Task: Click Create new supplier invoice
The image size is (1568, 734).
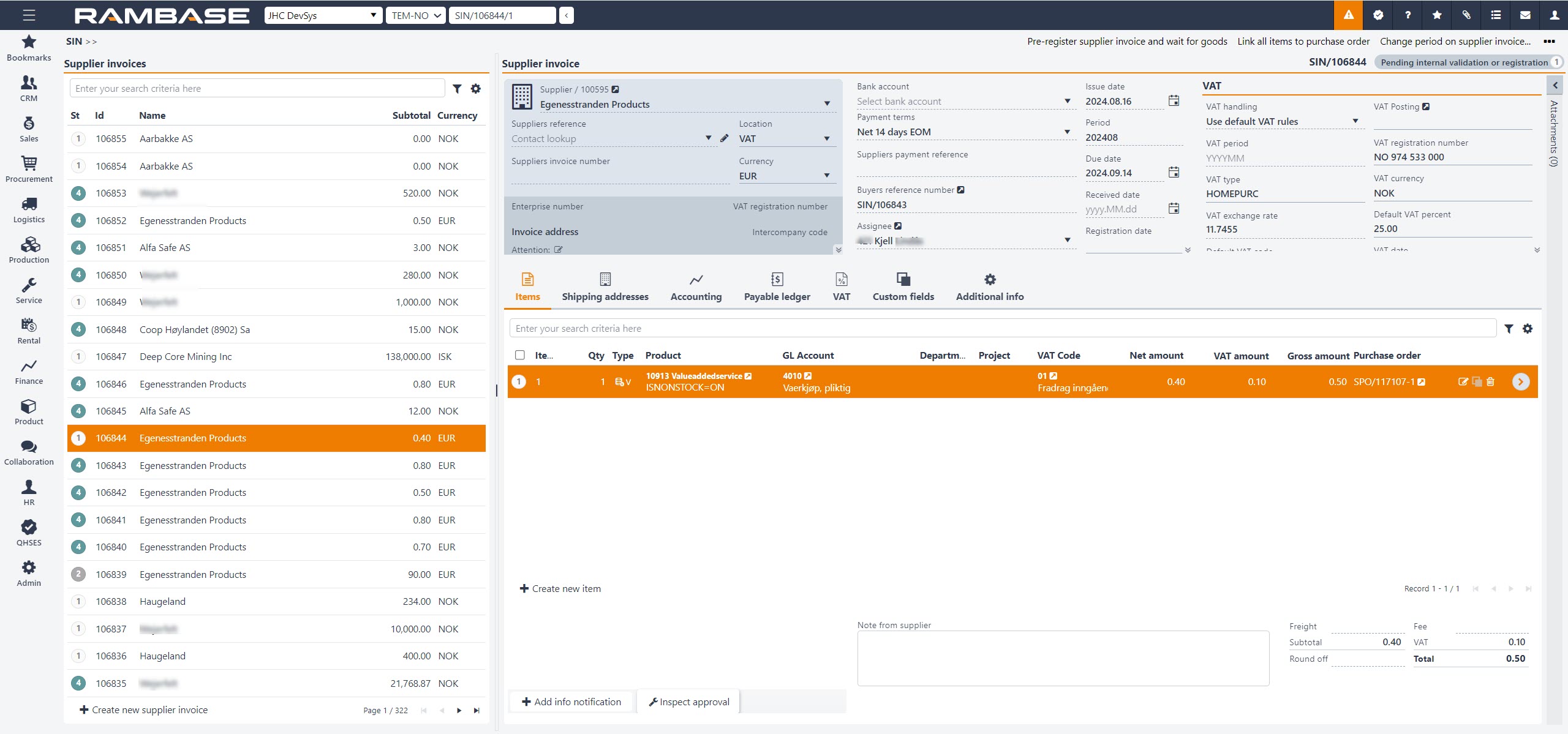Action: pos(144,710)
